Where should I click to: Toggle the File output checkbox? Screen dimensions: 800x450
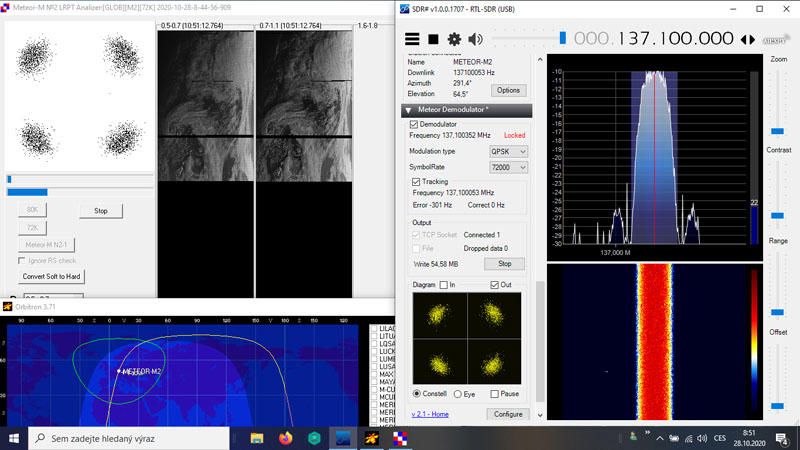416,248
